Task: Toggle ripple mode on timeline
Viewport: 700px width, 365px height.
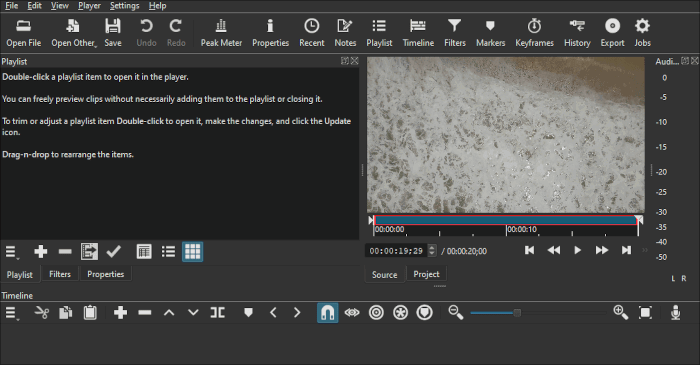Action: pos(376,313)
